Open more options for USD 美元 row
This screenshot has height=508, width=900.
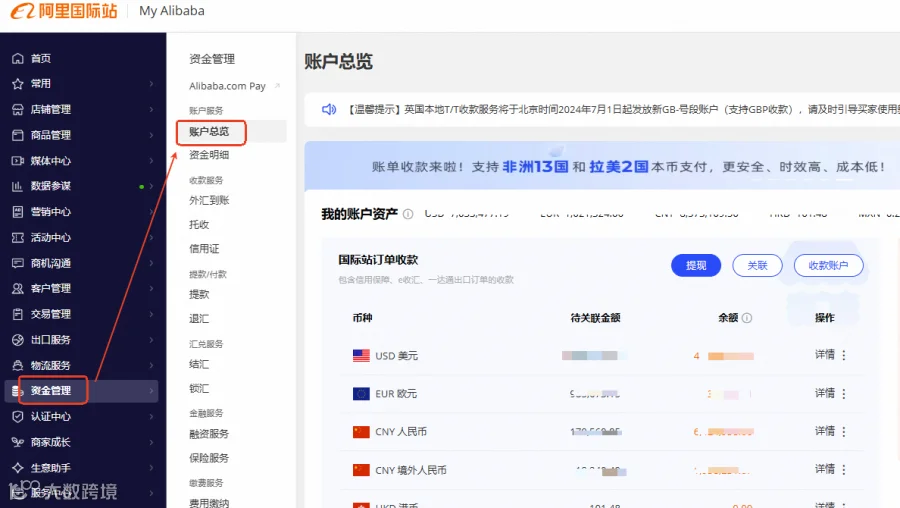coord(844,355)
